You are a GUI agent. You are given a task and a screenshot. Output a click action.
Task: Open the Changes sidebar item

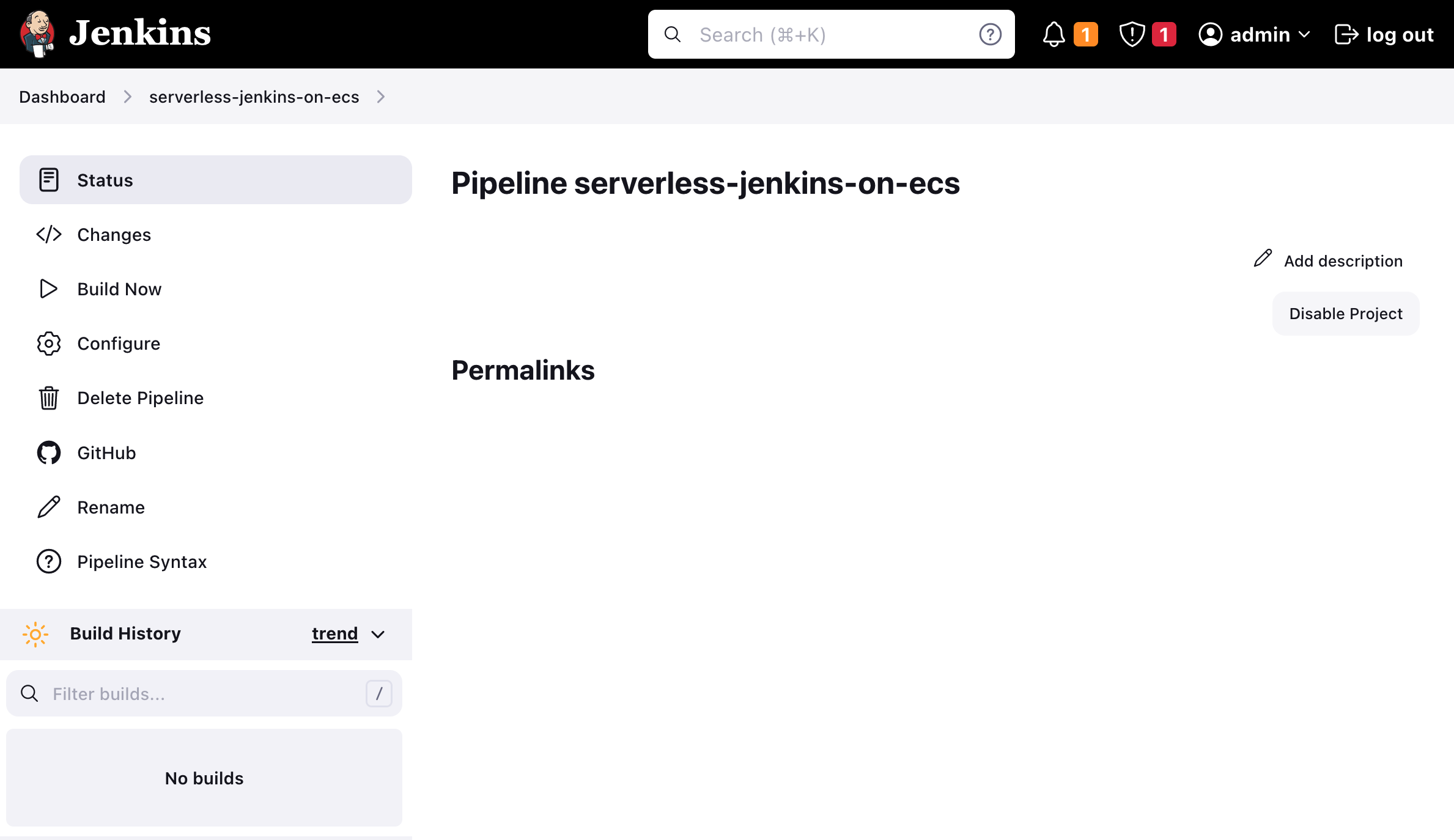[x=114, y=235]
